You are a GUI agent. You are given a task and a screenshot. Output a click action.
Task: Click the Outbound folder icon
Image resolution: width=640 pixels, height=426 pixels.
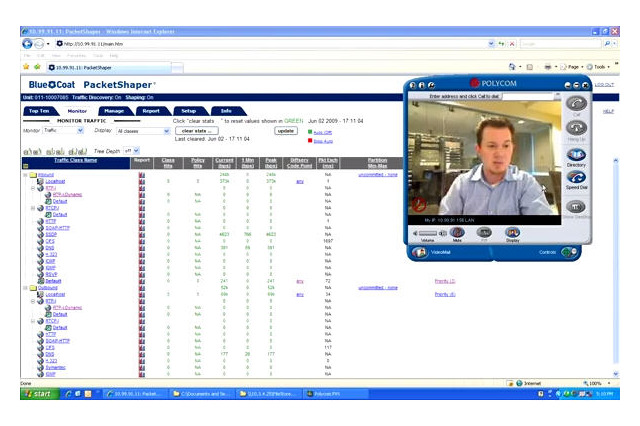(33, 288)
